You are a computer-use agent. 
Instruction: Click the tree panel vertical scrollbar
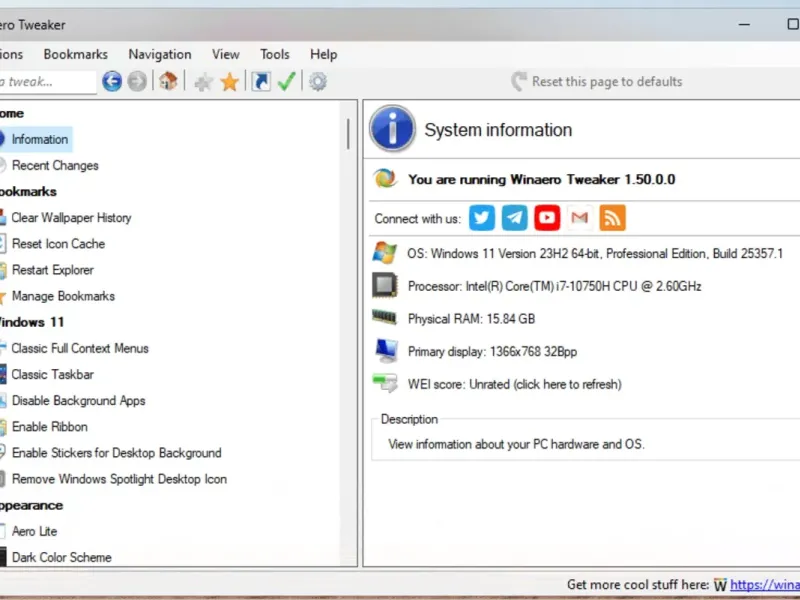[348, 134]
